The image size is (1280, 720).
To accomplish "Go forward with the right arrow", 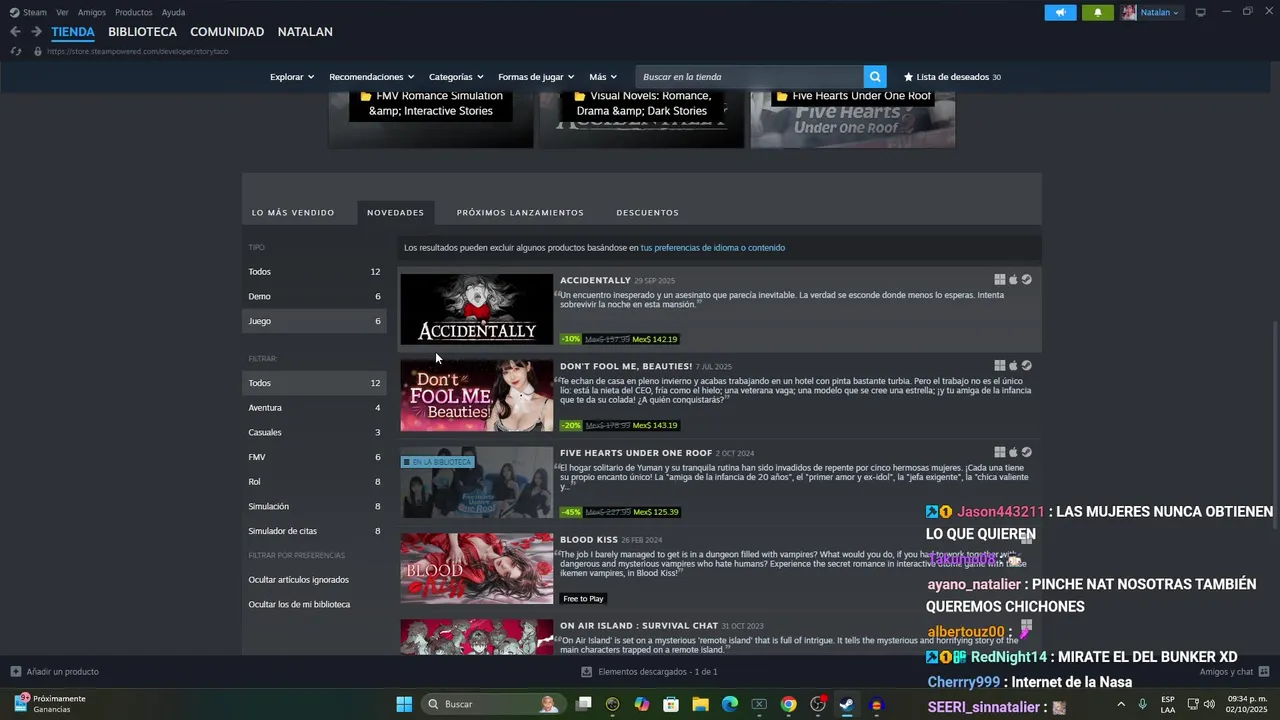I will 36,32.
